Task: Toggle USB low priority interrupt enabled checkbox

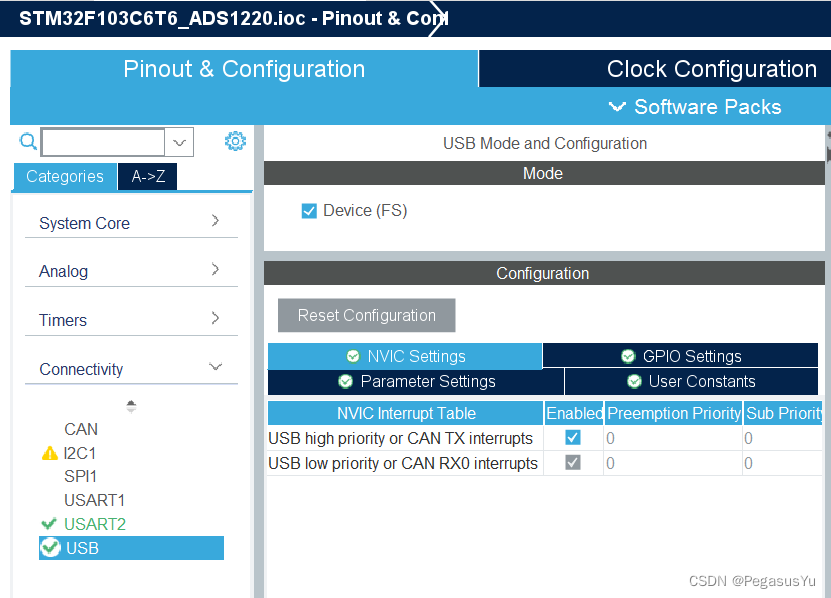Action: (x=573, y=463)
